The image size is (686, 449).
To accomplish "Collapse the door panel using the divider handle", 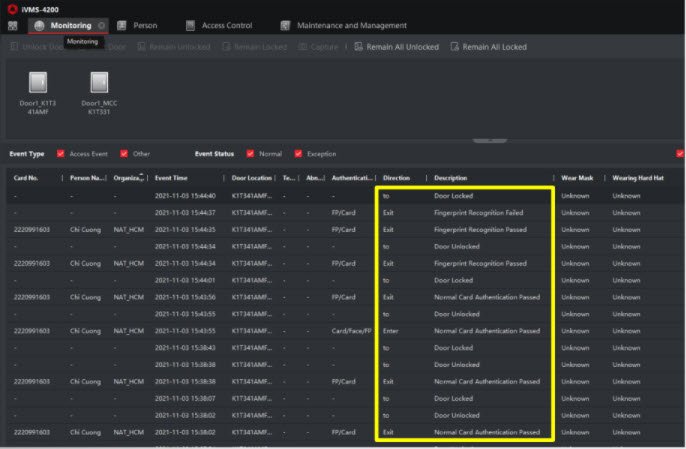I will coord(489,141).
